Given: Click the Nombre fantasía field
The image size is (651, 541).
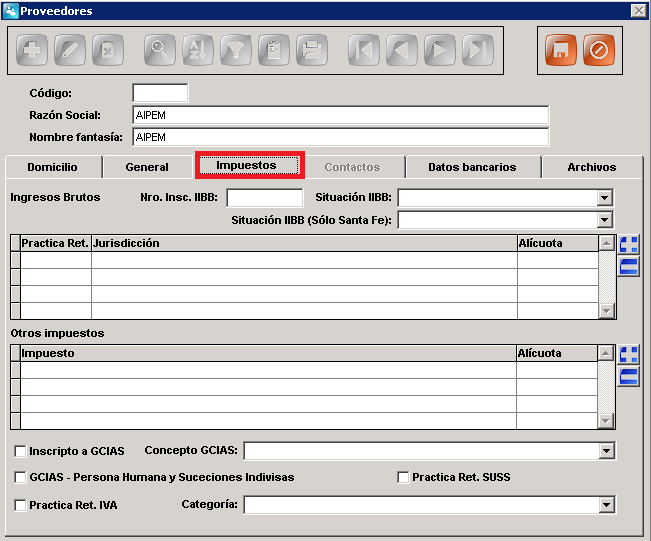Looking at the screenshot, I should 341,137.
